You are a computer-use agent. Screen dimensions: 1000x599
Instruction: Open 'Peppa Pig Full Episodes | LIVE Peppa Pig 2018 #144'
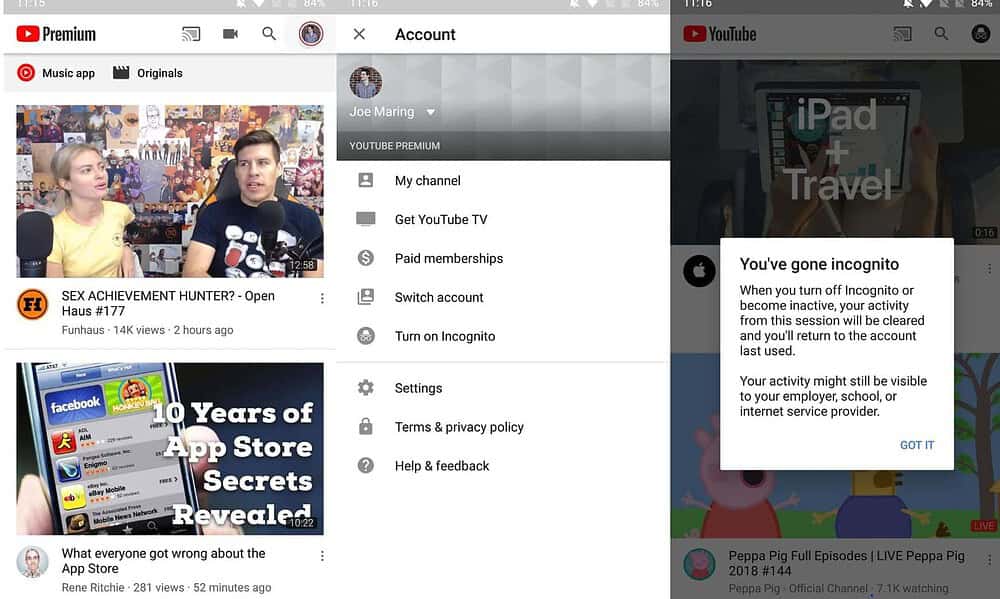coord(846,563)
